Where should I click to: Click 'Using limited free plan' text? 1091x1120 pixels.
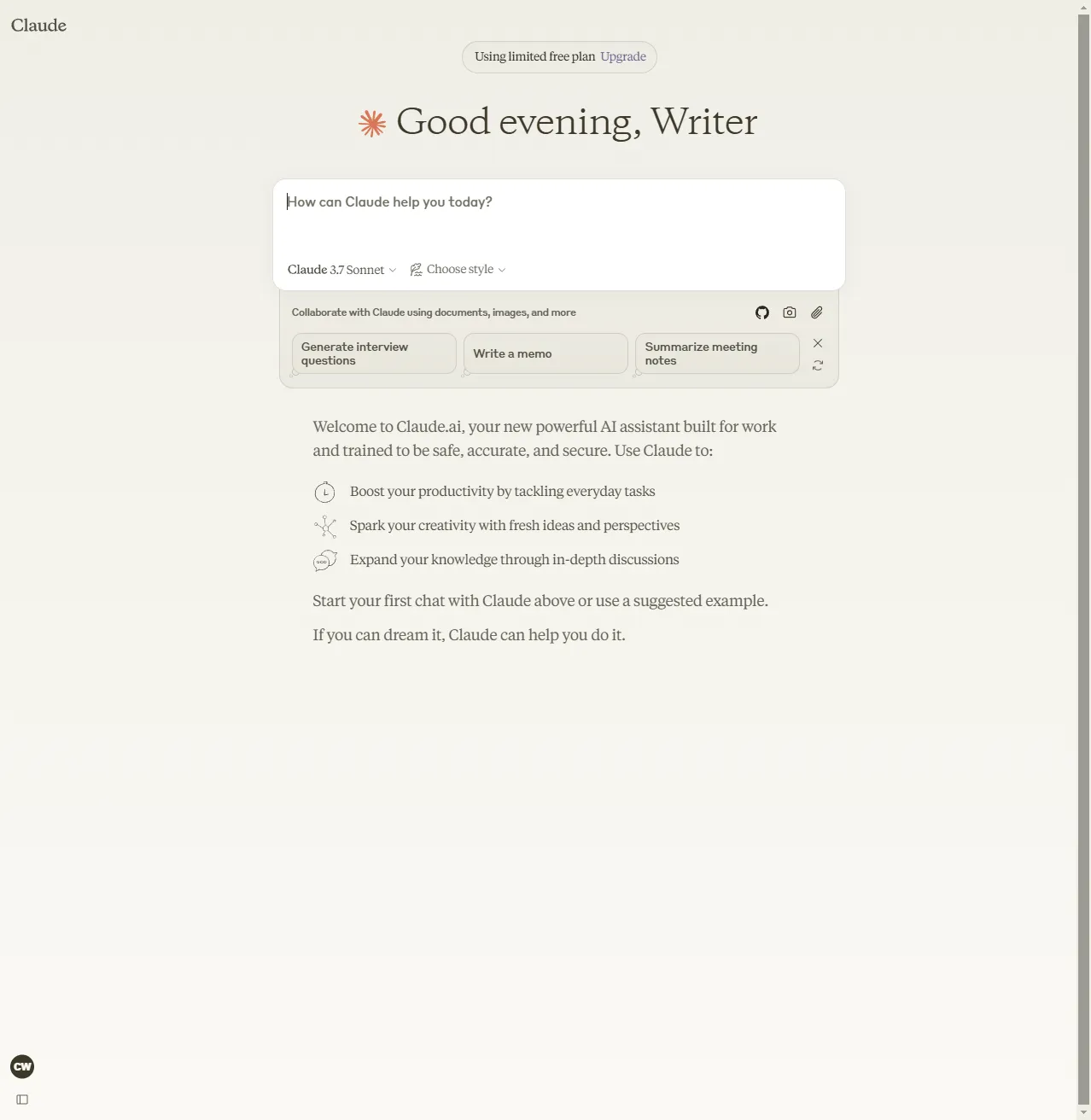[534, 56]
